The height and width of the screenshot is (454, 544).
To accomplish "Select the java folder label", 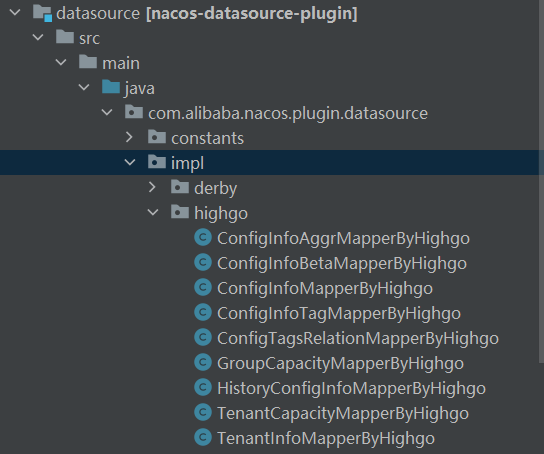I will tap(140, 89).
